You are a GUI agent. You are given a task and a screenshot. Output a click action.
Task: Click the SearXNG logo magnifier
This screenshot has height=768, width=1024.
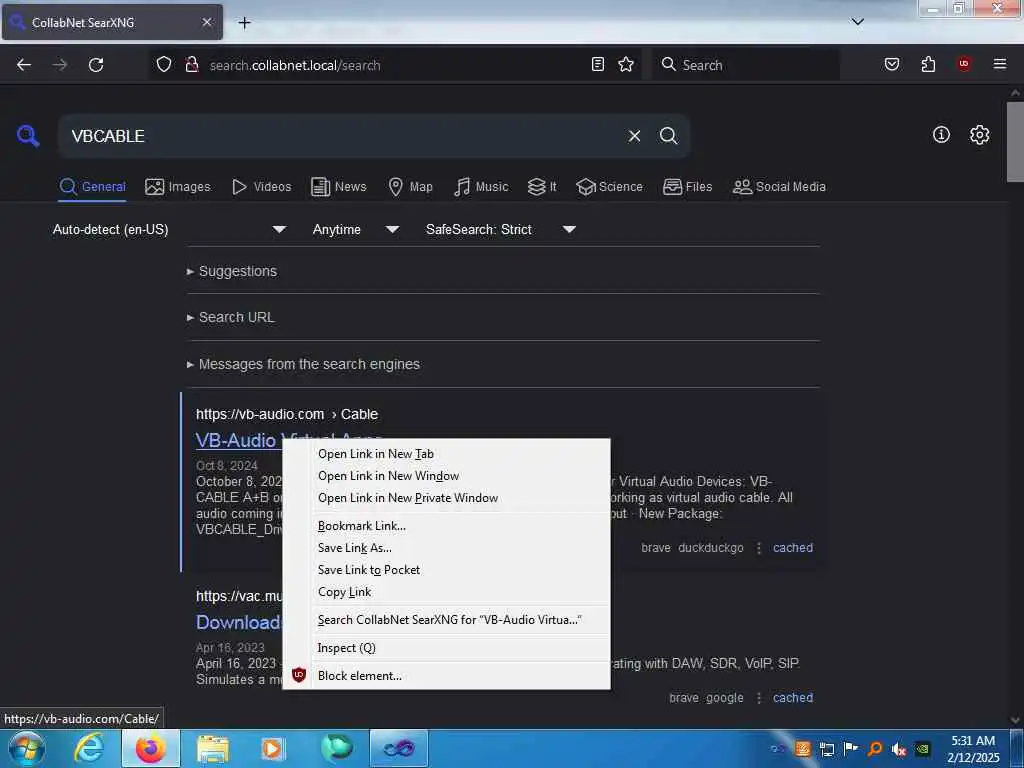click(x=28, y=136)
